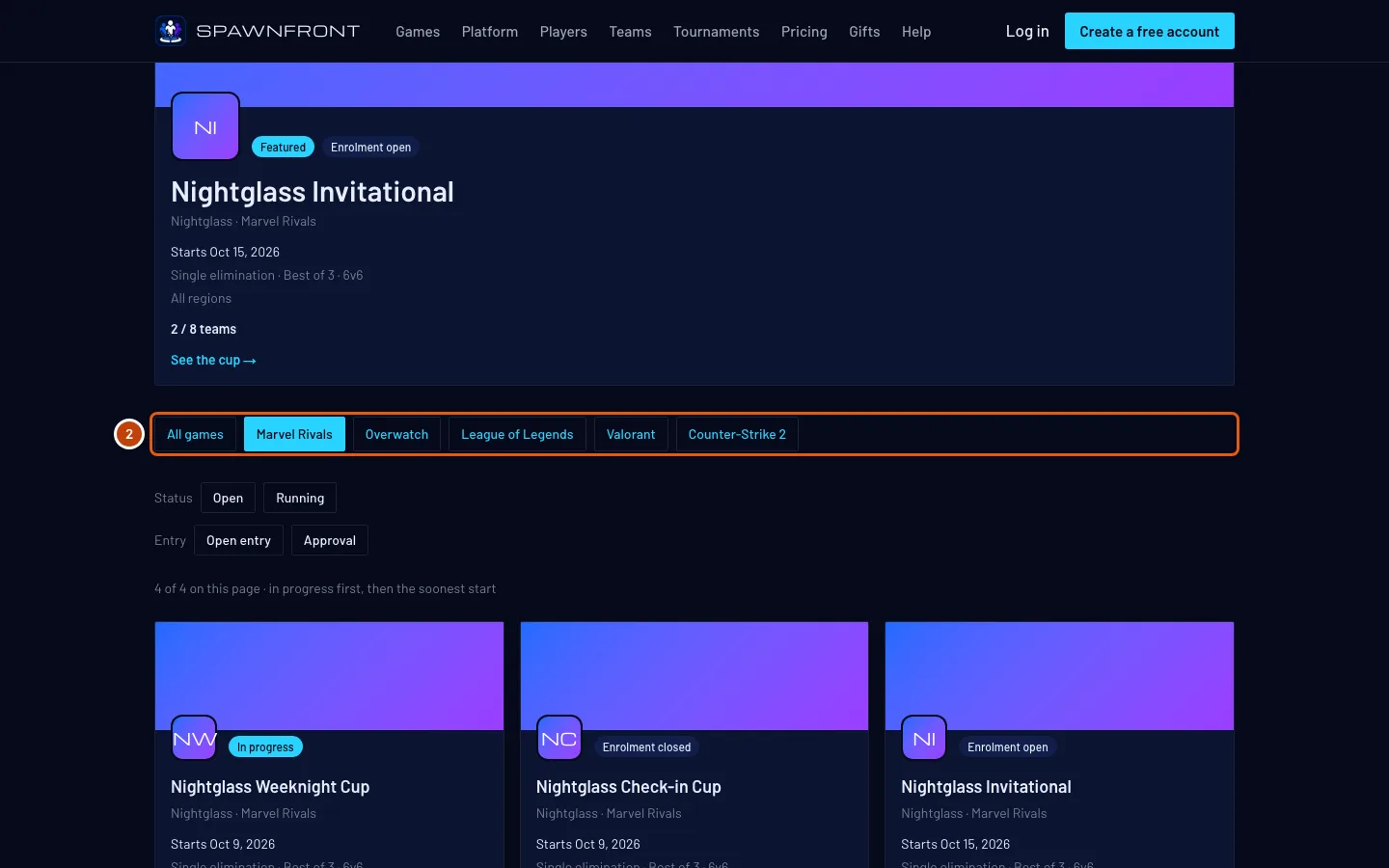Toggle the Open entry filter
Viewport: 1389px width, 868px height.
coord(238,540)
